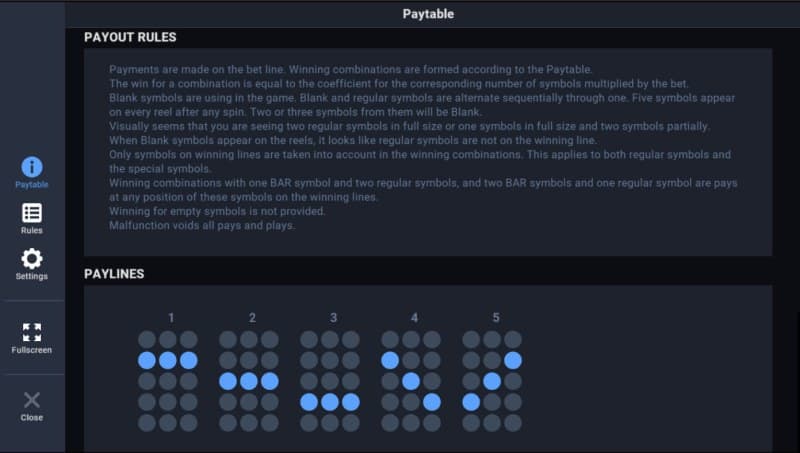Enter Fullscreen mode via sidebar icon
800x453 pixels.
pos(32,332)
